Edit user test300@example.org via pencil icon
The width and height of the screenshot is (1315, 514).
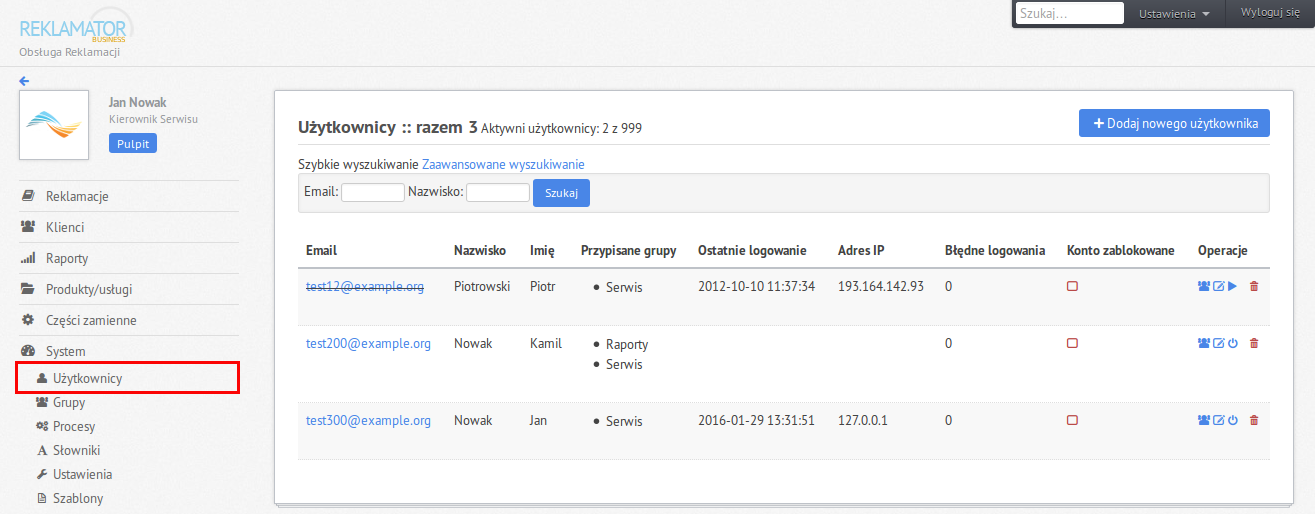1219,420
